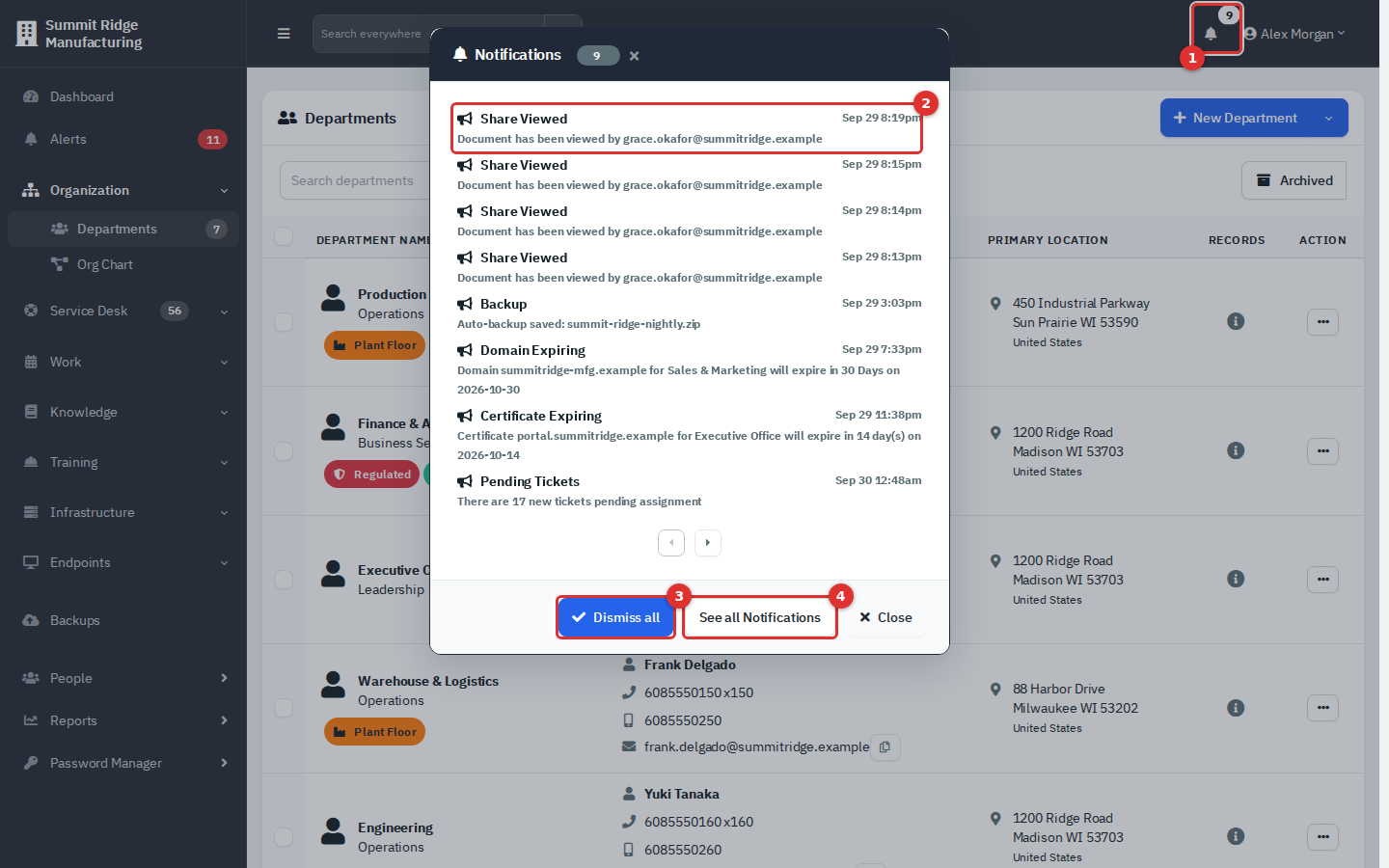
Task: Toggle the select-all departments checkbox
Action: tap(284, 236)
